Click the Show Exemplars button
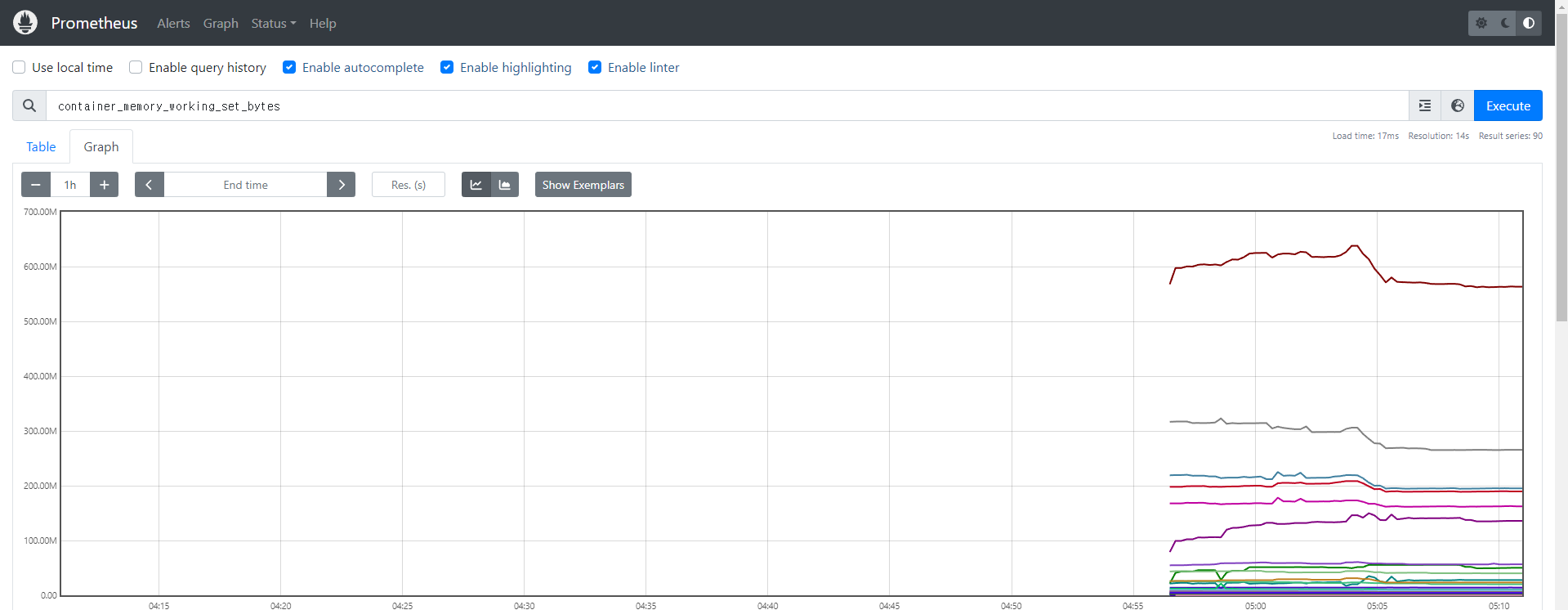This screenshot has width=1568, height=610. point(583,185)
